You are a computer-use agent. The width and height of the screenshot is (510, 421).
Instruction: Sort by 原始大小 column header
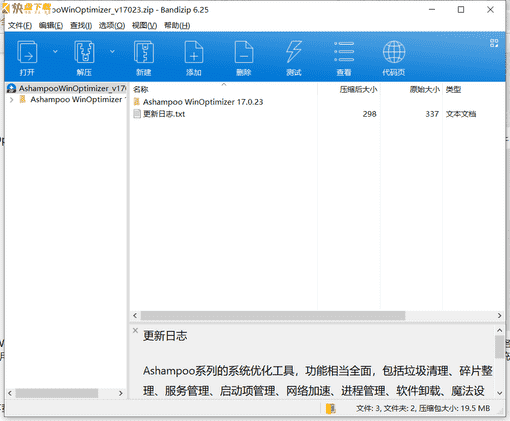tap(425, 89)
